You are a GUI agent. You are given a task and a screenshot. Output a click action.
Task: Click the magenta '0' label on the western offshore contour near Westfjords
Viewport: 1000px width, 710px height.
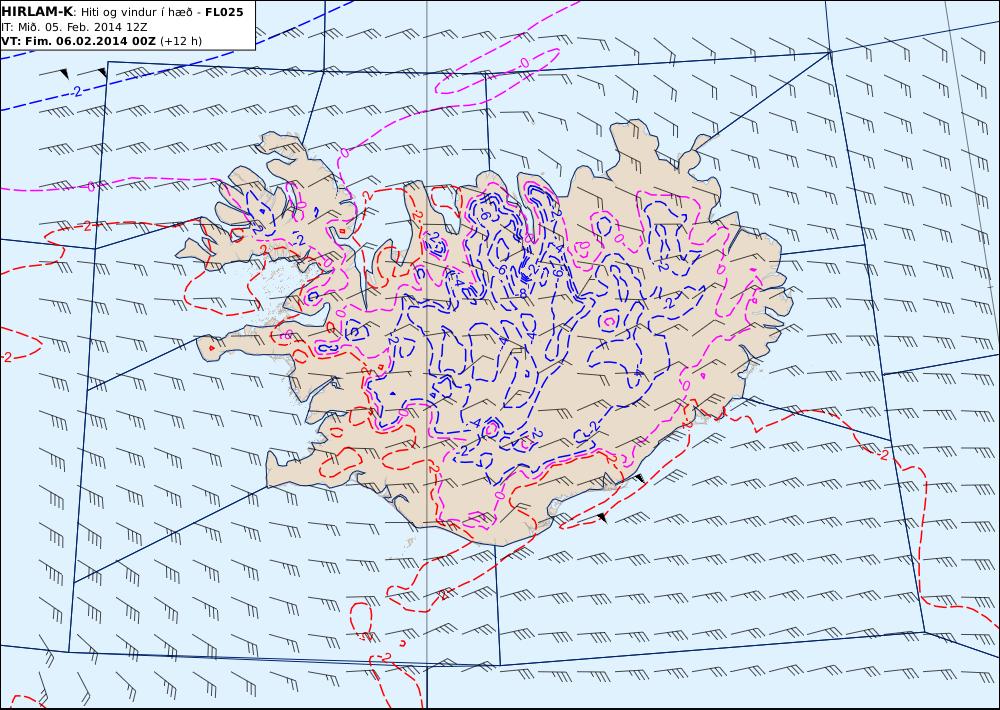[x=91, y=187]
